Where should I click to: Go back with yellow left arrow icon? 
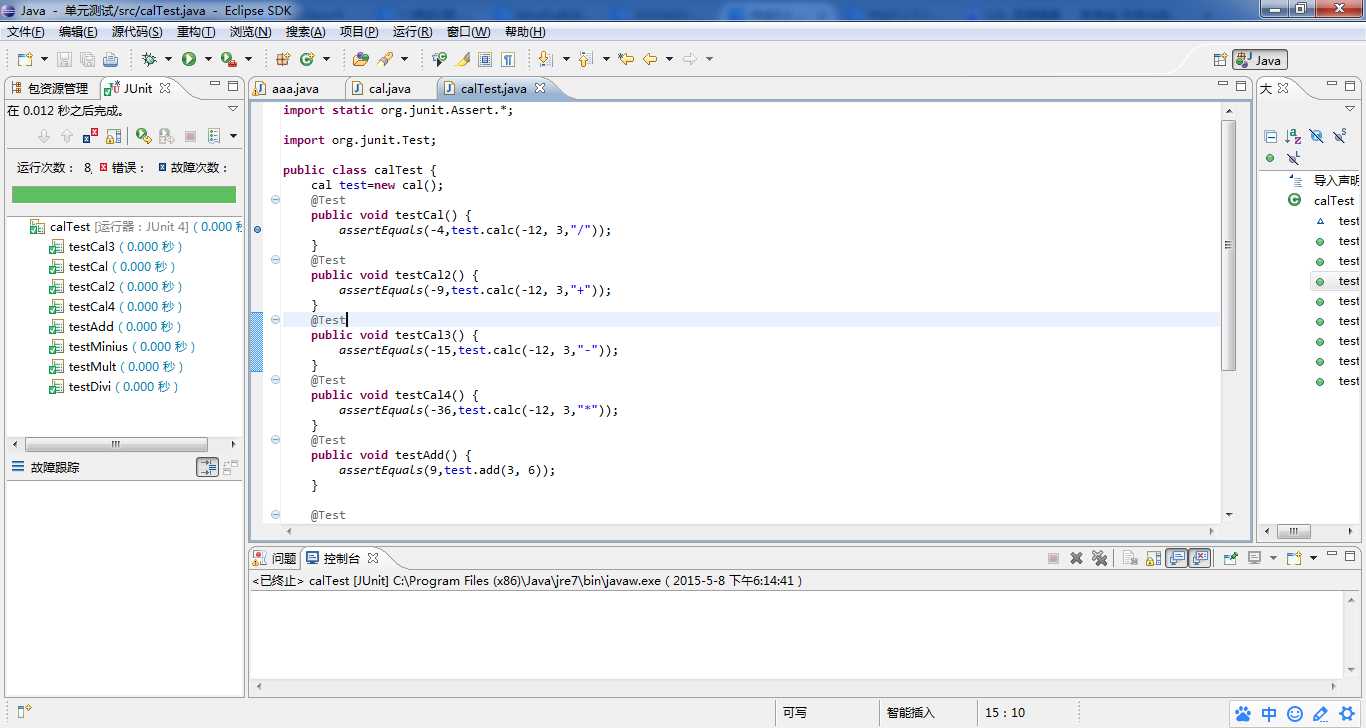click(650, 59)
